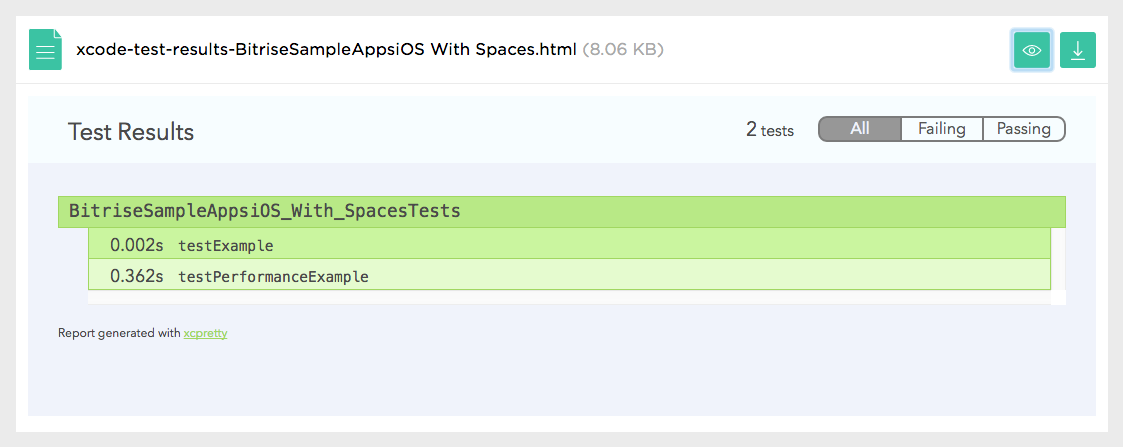This screenshot has width=1123, height=447.
Task: Open the xcpretty link
Action: tap(206, 333)
